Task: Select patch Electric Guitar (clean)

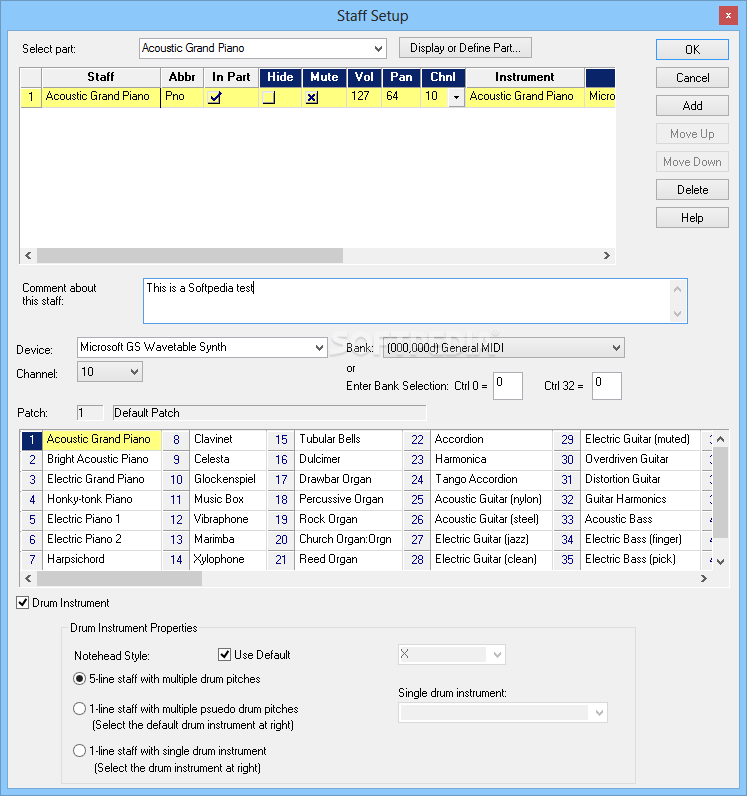Action: [x=491, y=559]
